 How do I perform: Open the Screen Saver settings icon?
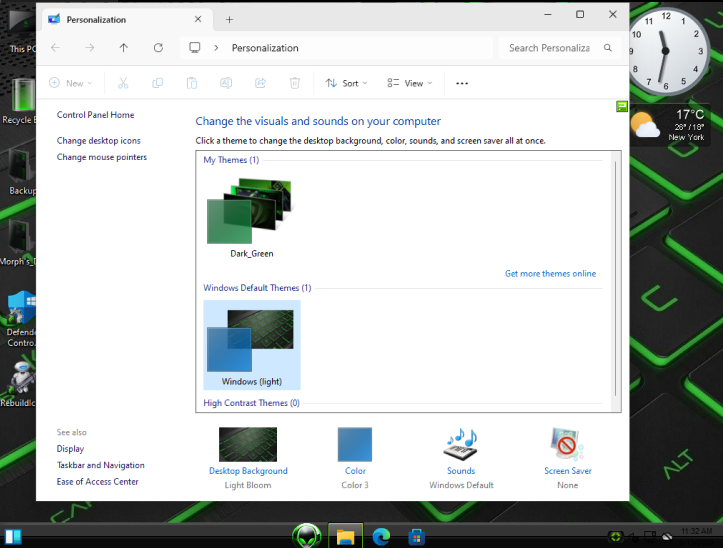(x=567, y=444)
